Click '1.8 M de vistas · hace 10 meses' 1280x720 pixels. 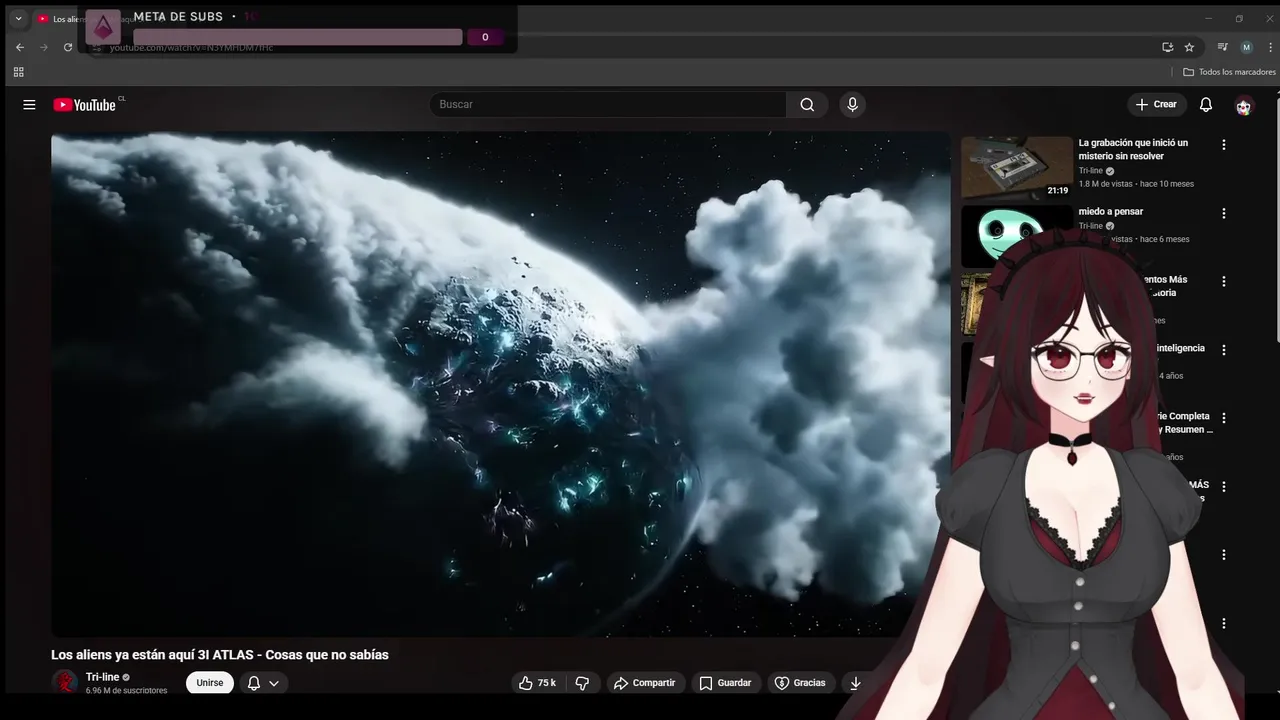[1136, 184]
